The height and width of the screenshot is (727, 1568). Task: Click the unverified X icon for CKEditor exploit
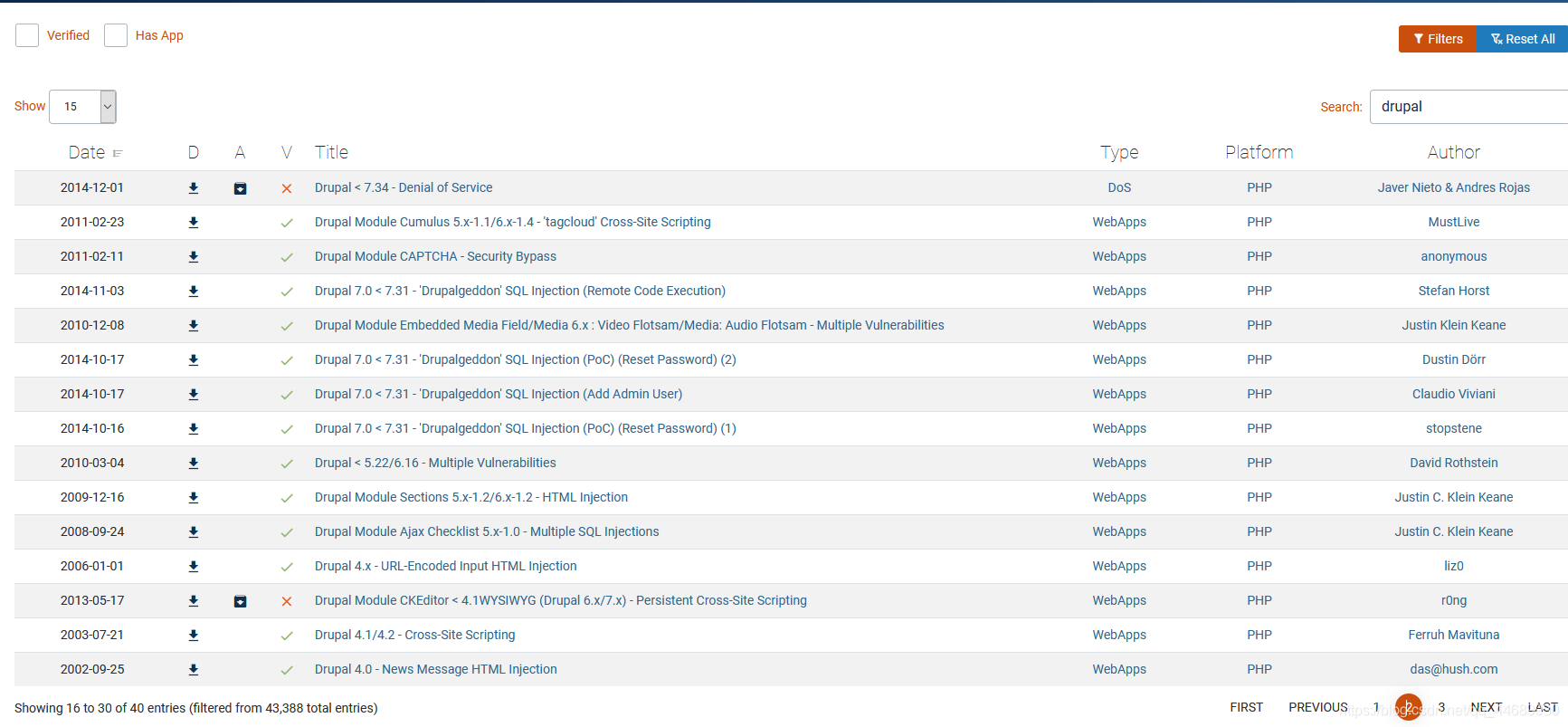click(x=287, y=601)
